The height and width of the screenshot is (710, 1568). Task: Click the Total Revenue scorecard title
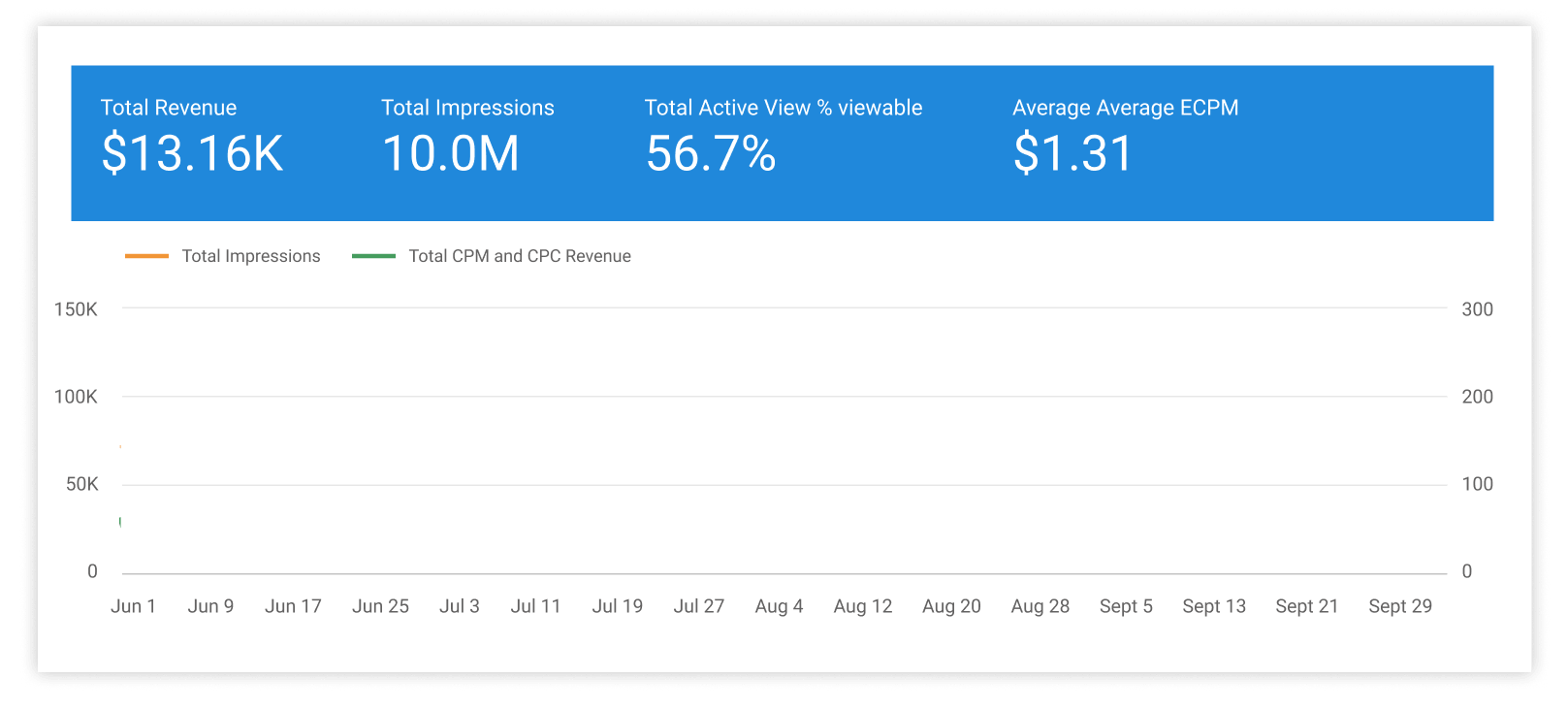169,108
